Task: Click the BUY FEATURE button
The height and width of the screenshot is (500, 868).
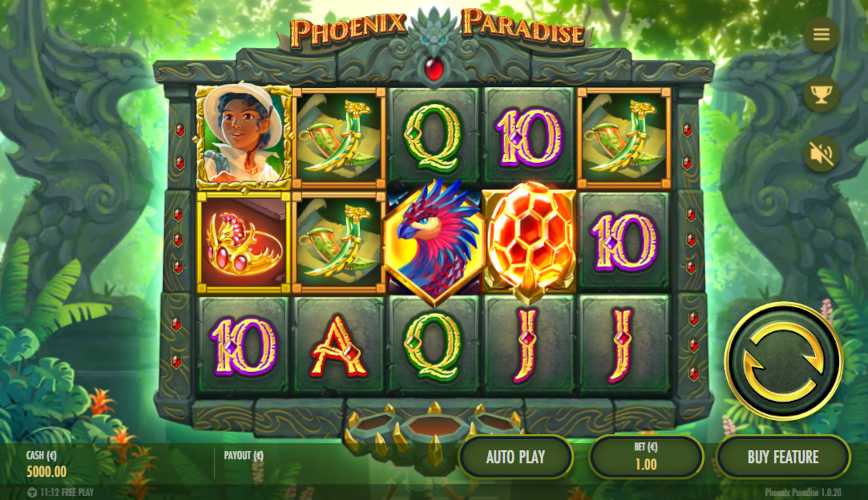Action: pos(783,457)
